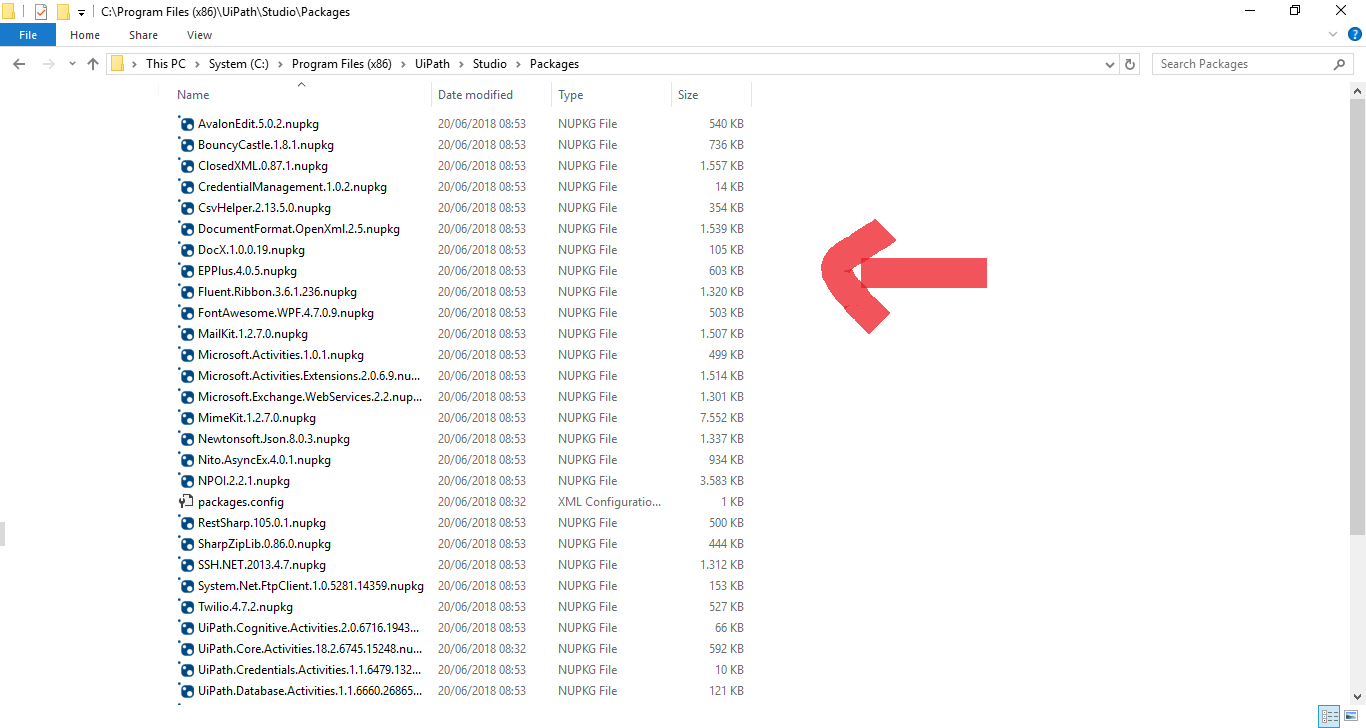
Task: Click the magnifier icon in the search box
Action: tap(1340, 64)
